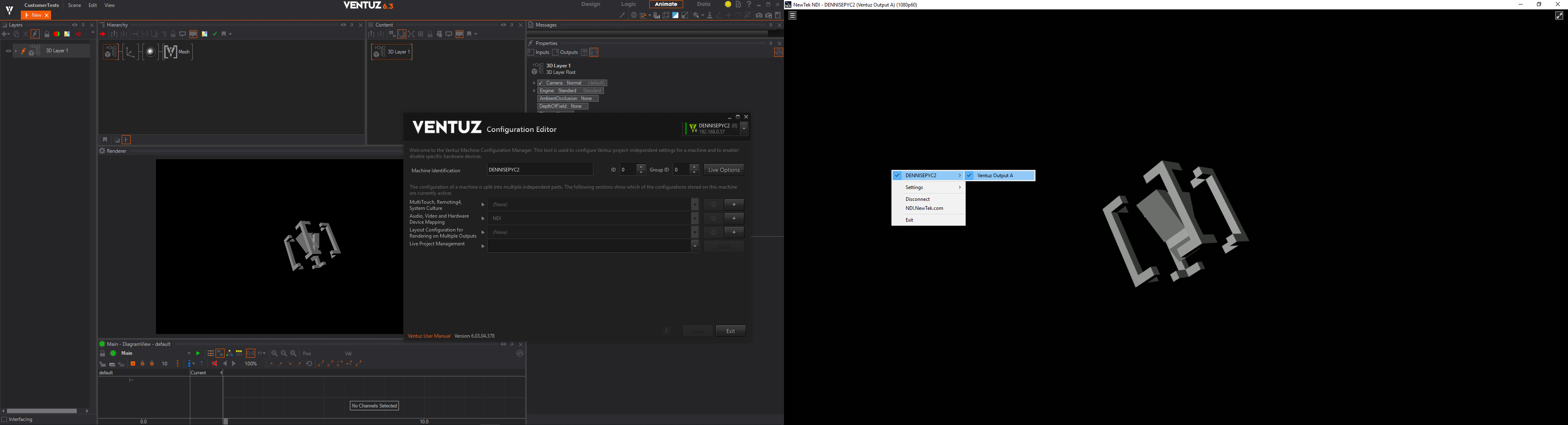Click the lock icon in the Layers toolbar
Image resolution: width=1568 pixels, height=425 pixels.
pos(47,34)
